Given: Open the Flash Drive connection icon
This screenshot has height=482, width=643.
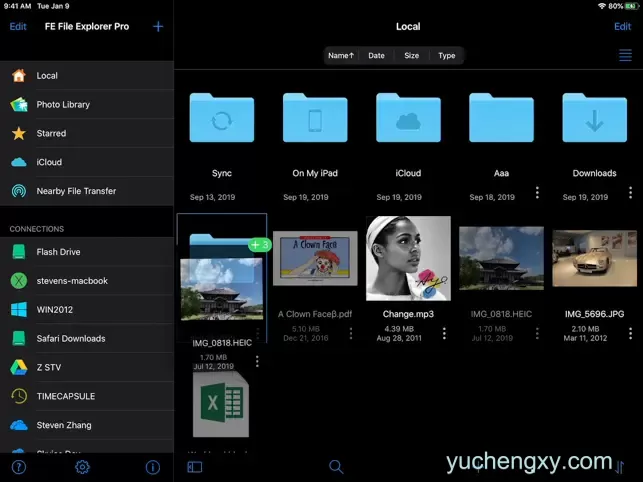Looking at the screenshot, I should coord(19,252).
